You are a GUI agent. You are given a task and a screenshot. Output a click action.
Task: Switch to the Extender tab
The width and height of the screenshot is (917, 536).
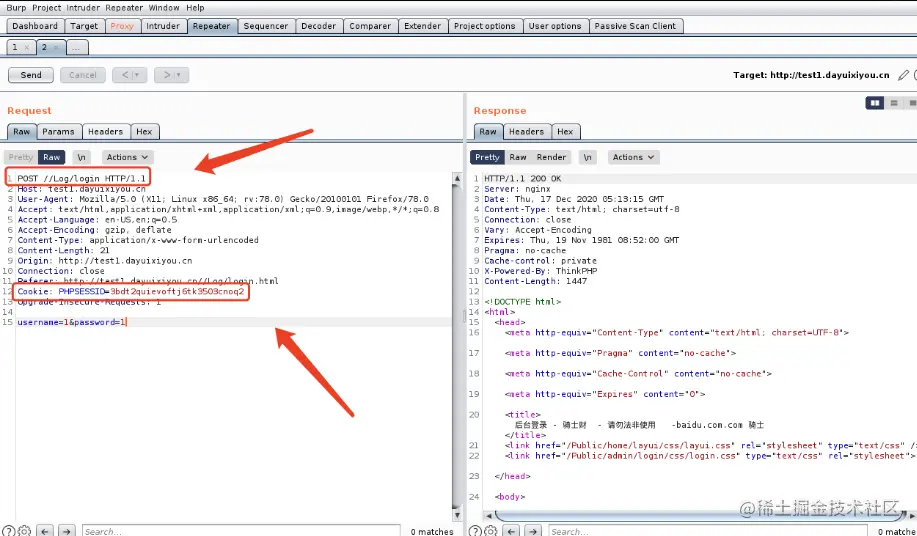(x=422, y=26)
